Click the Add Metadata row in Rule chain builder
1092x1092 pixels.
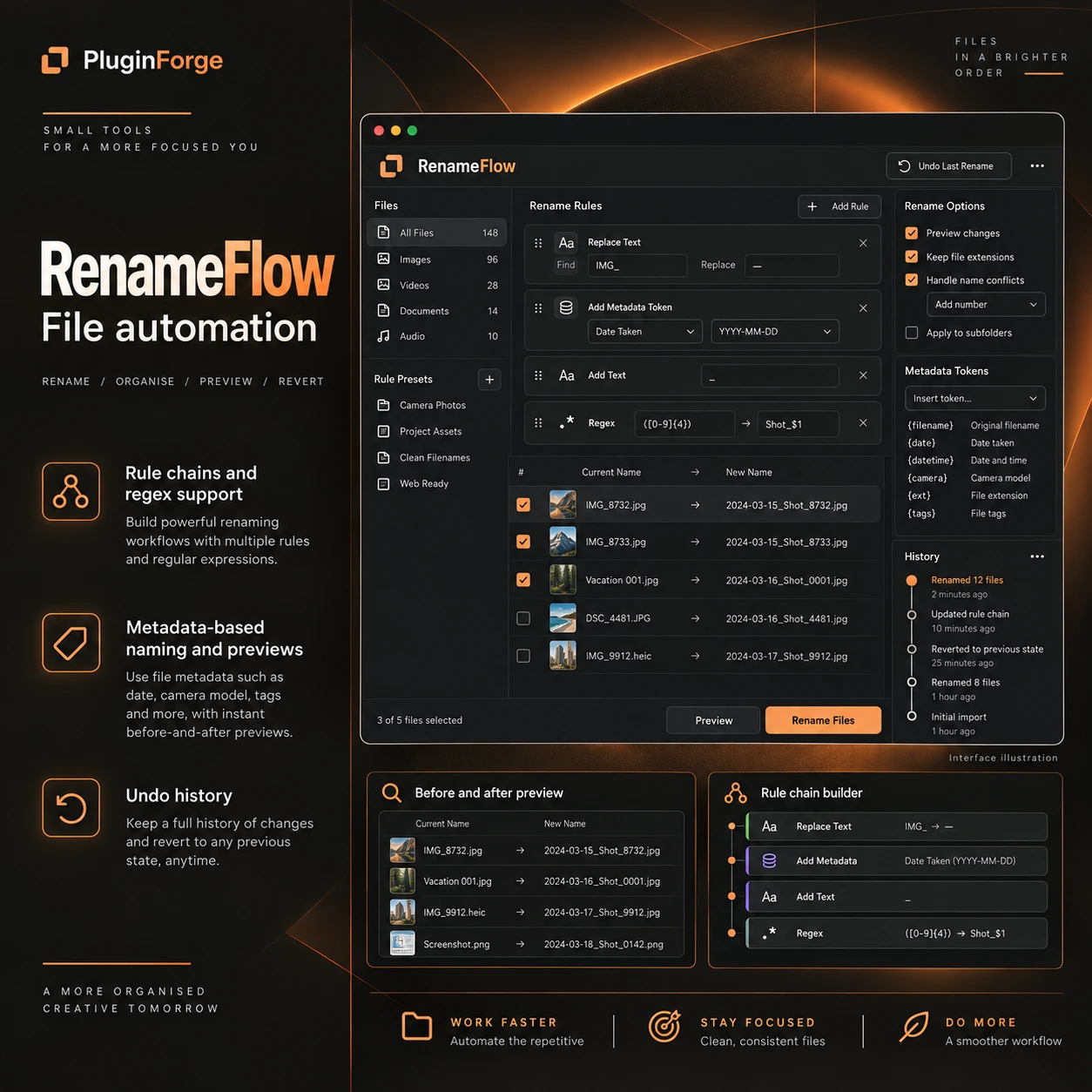coord(896,861)
